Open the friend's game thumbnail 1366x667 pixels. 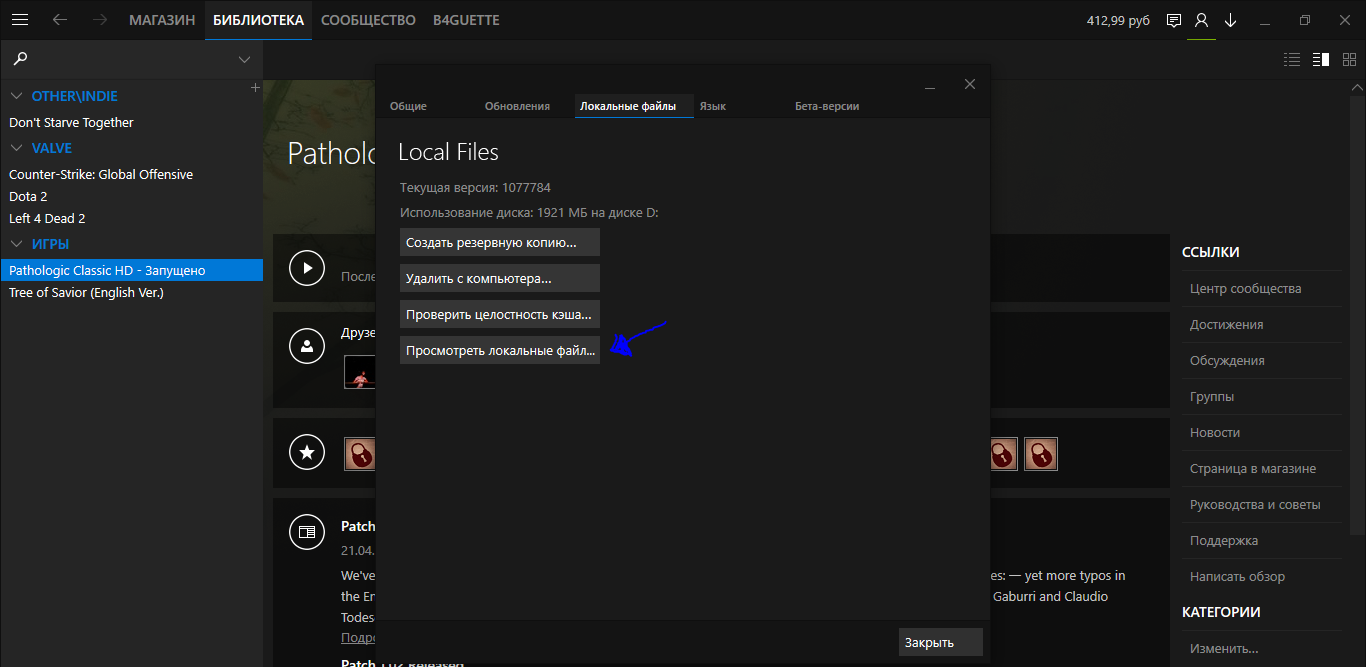[360, 372]
